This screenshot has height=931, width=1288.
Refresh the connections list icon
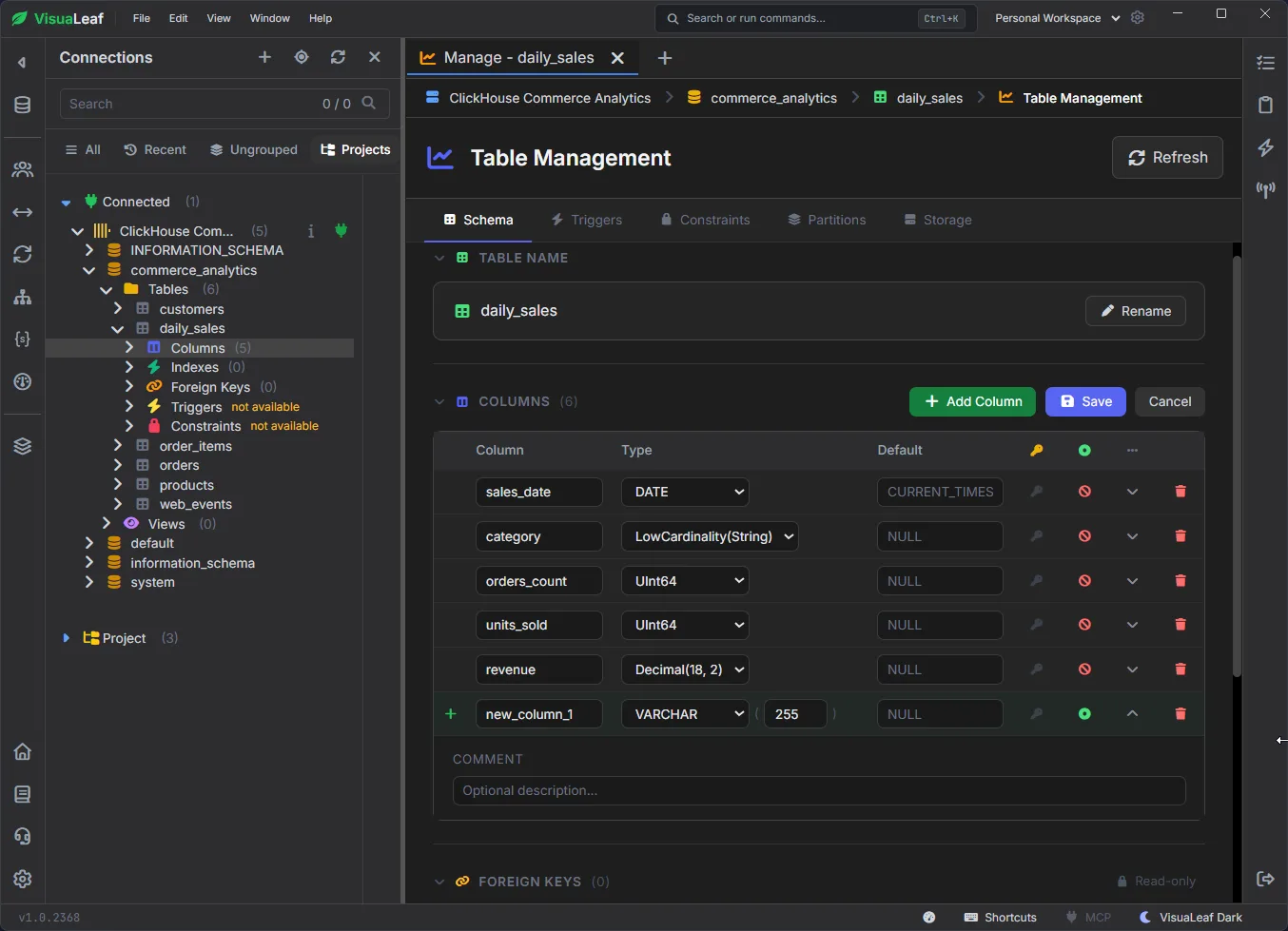338,57
